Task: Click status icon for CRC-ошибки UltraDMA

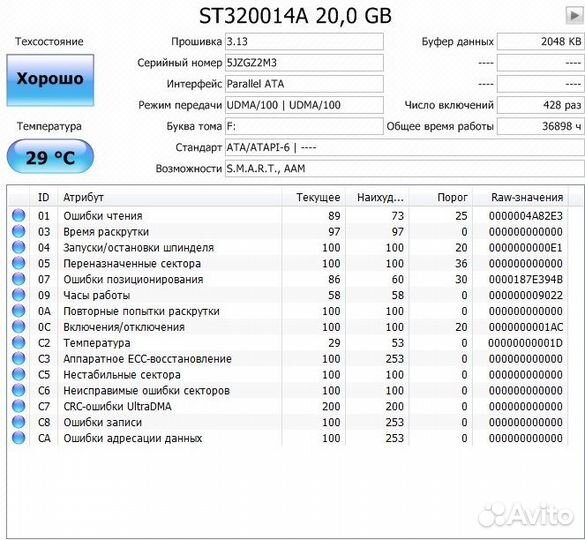Action: (x=18, y=406)
